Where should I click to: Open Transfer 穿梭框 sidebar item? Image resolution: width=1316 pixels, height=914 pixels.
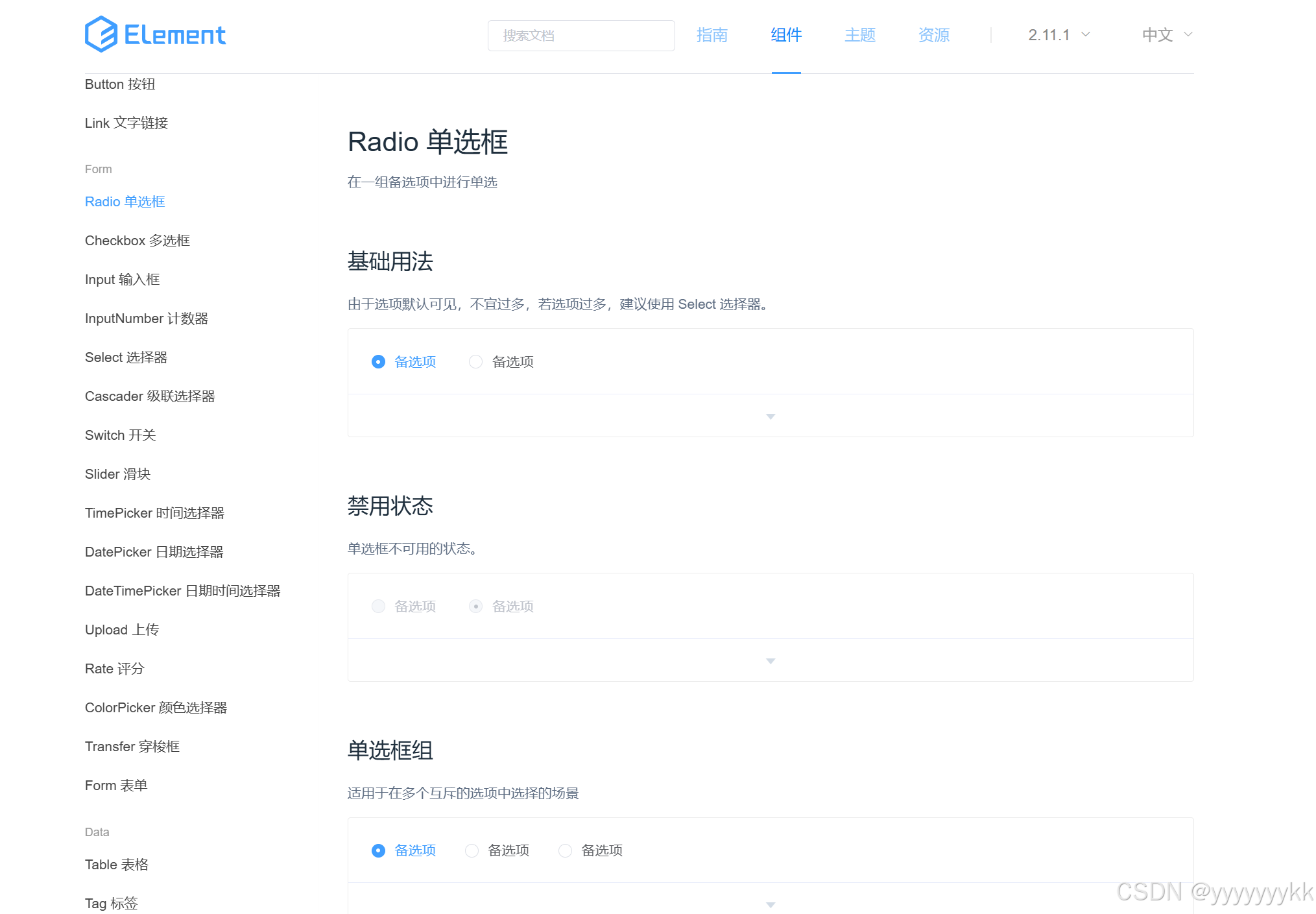[132, 747]
